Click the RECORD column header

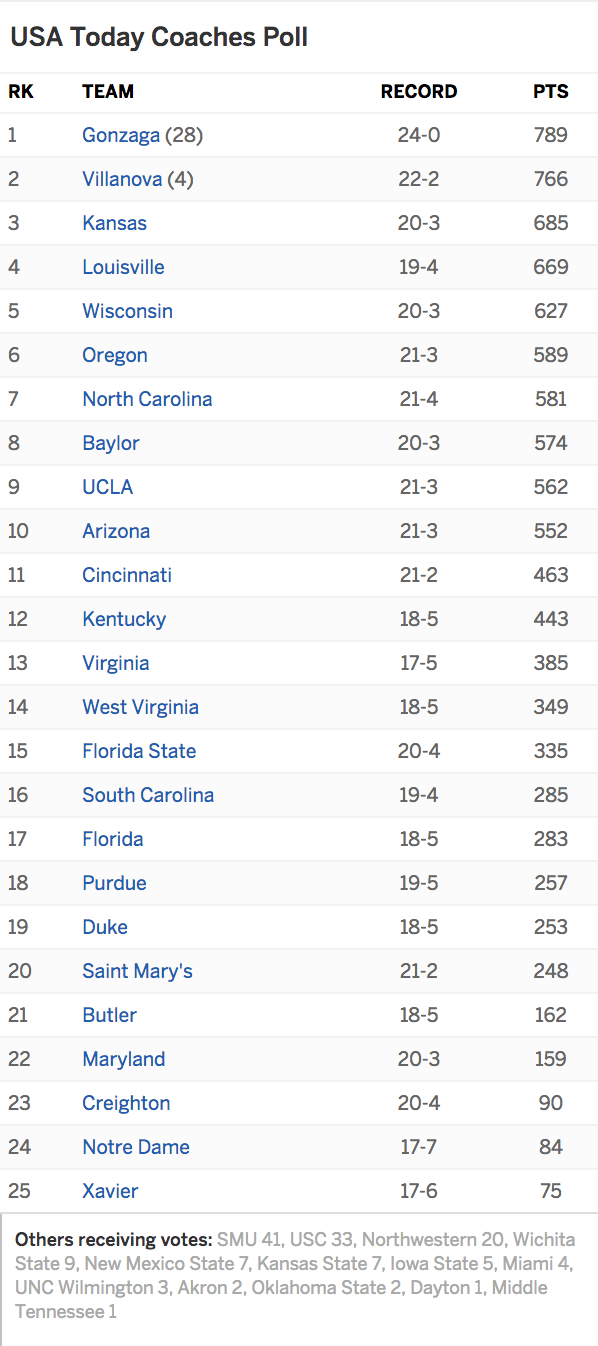(419, 91)
